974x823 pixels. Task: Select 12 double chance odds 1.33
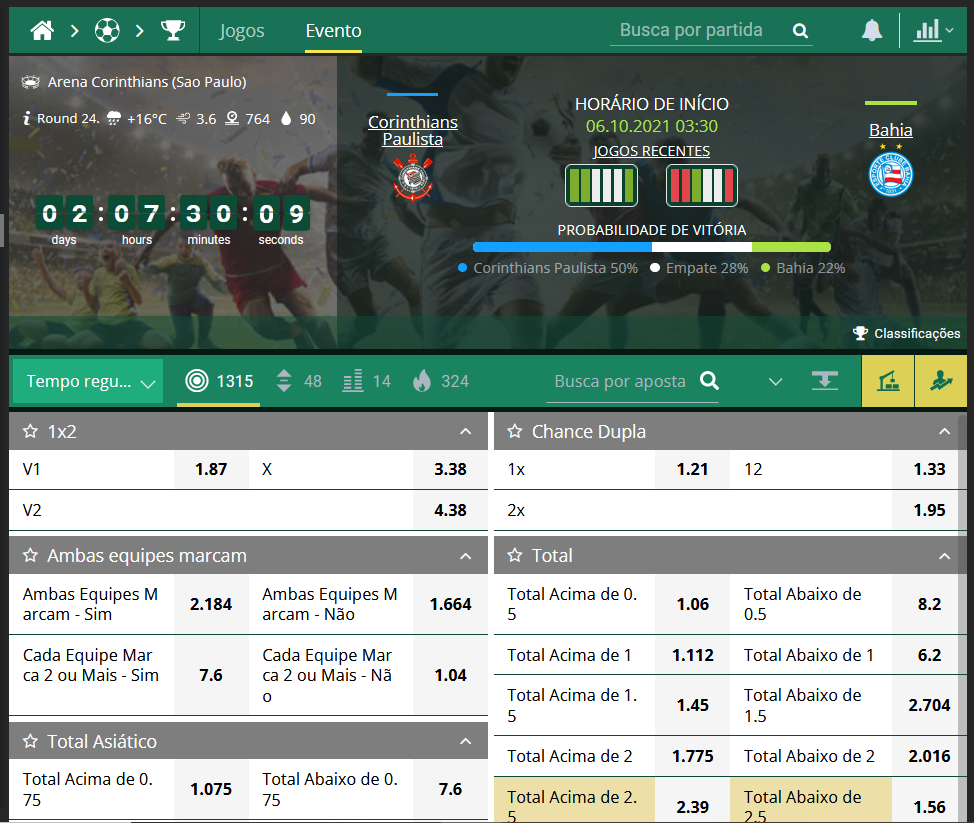(x=929, y=470)
